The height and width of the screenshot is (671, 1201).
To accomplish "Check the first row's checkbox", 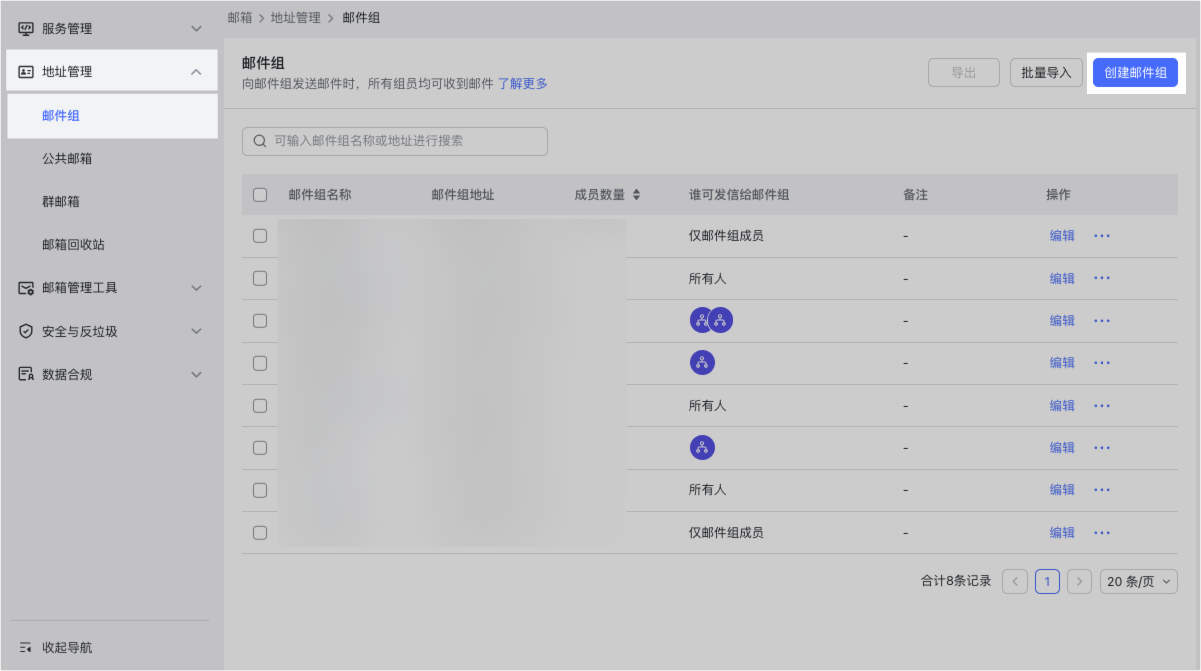I will point(260,236).
